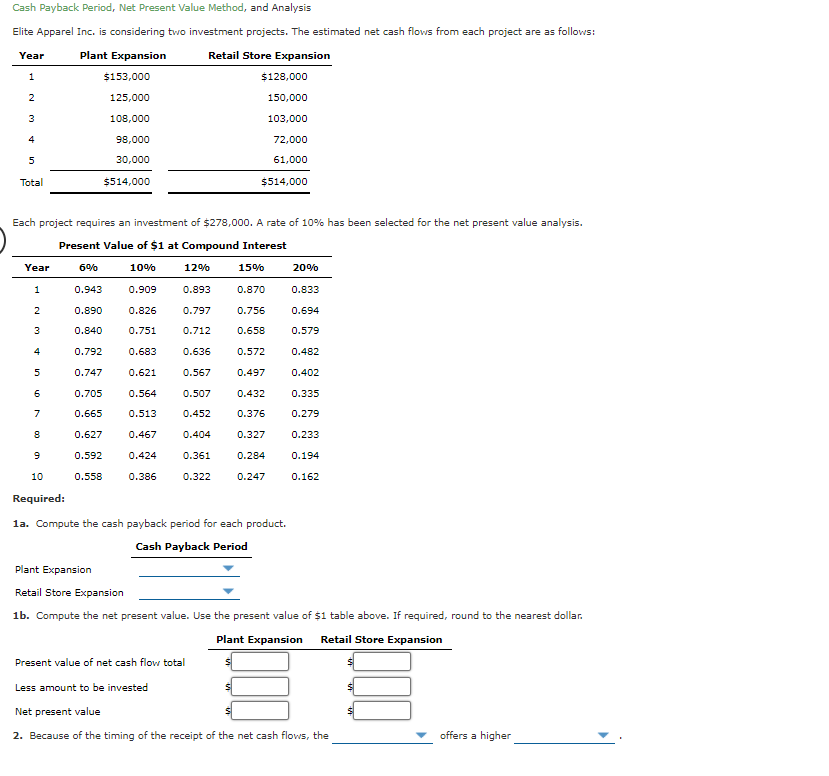Open the 'offers a higher' answer dropdown
The width and height of the screenshot is (829, 776).
point(604,735)
